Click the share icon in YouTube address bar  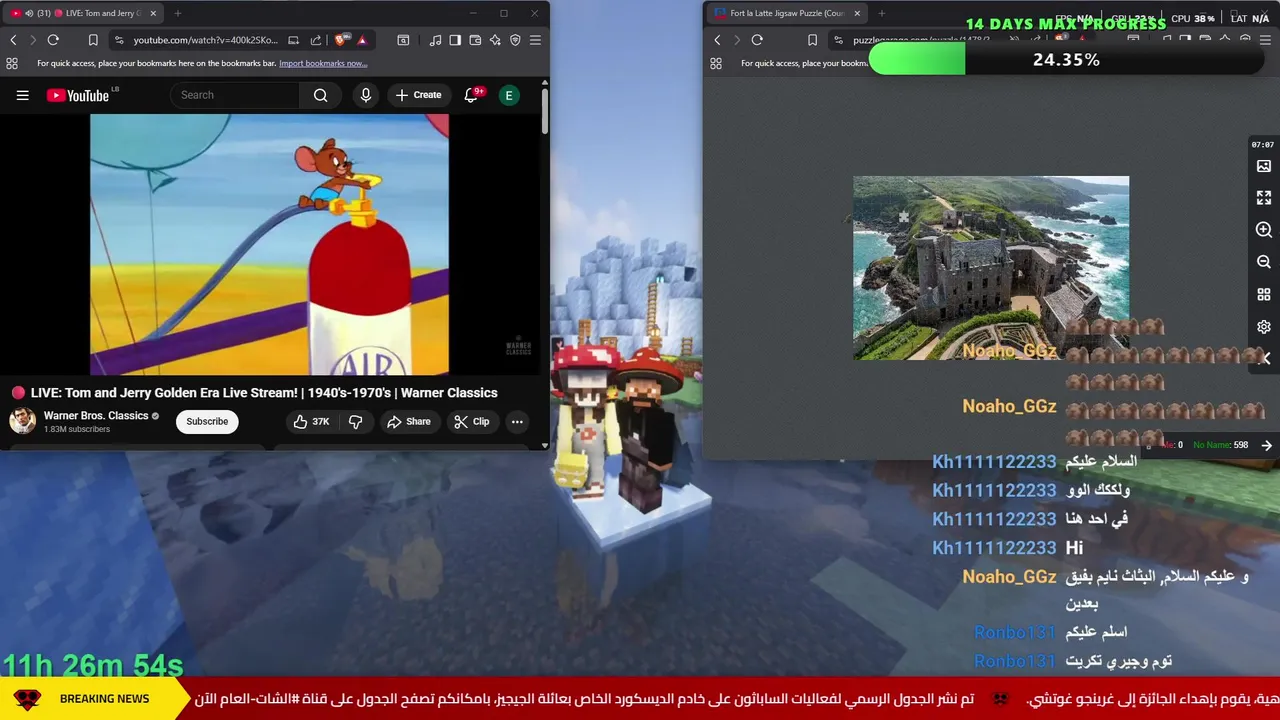(316, 40)
